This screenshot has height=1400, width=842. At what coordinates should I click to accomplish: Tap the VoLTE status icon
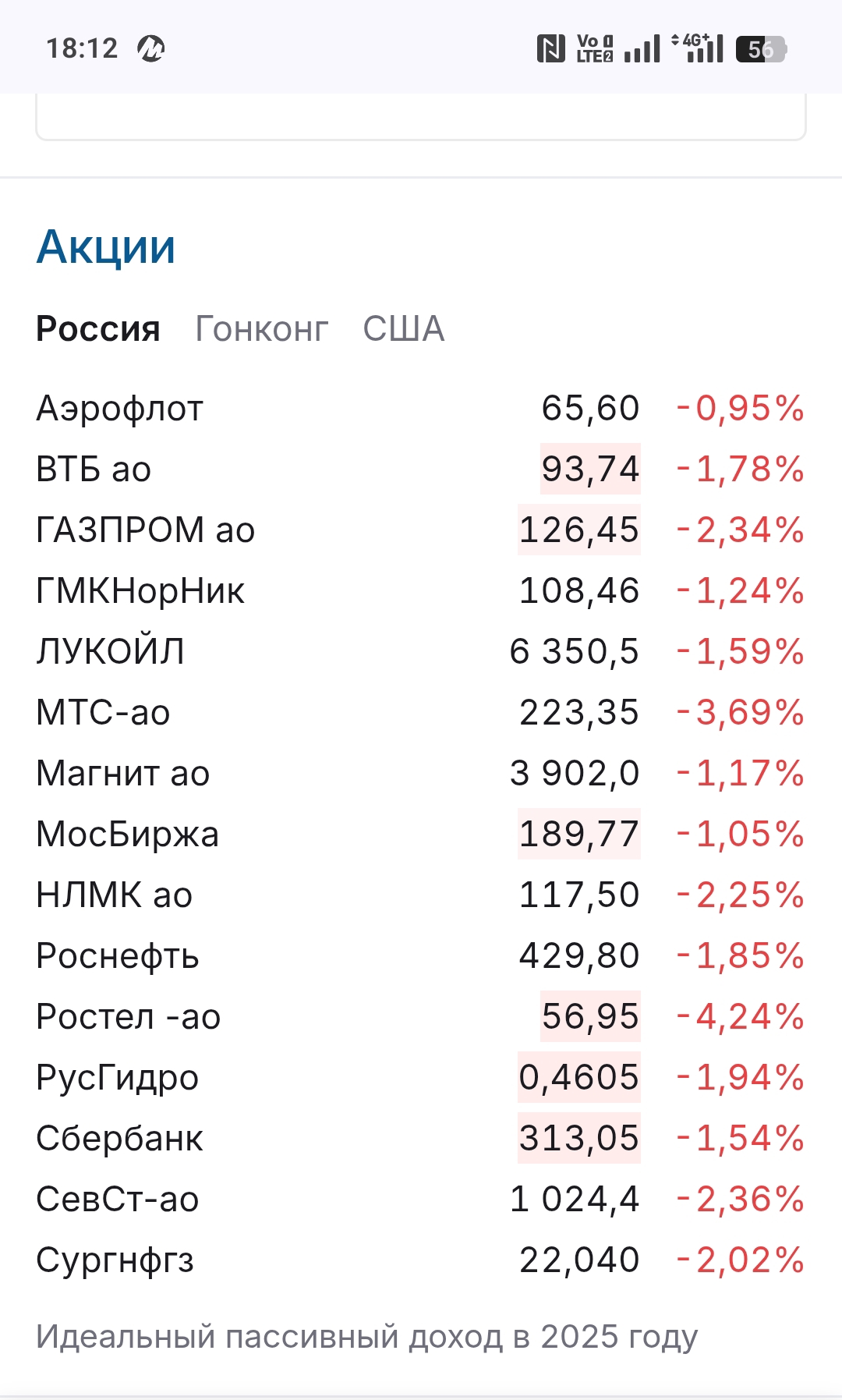[x=595, y=49]
